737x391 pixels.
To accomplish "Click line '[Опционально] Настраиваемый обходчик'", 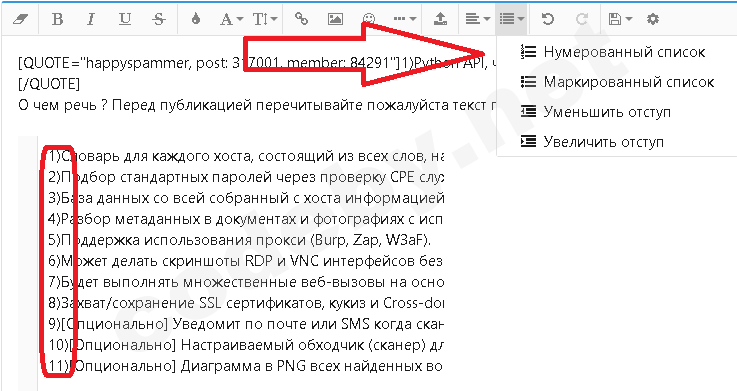I will (x=246, y=345).
